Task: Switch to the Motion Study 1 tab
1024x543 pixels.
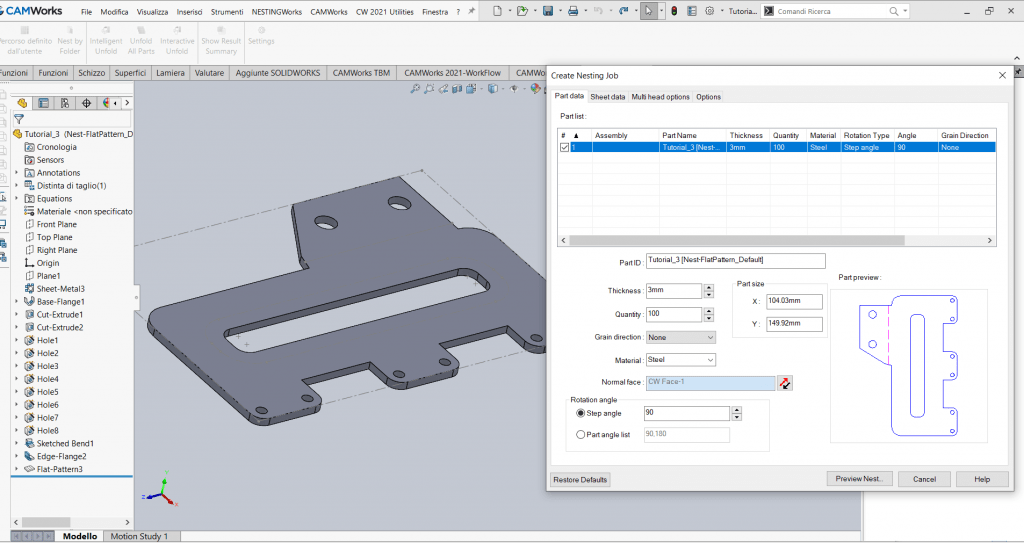Action: click(138, 536)
